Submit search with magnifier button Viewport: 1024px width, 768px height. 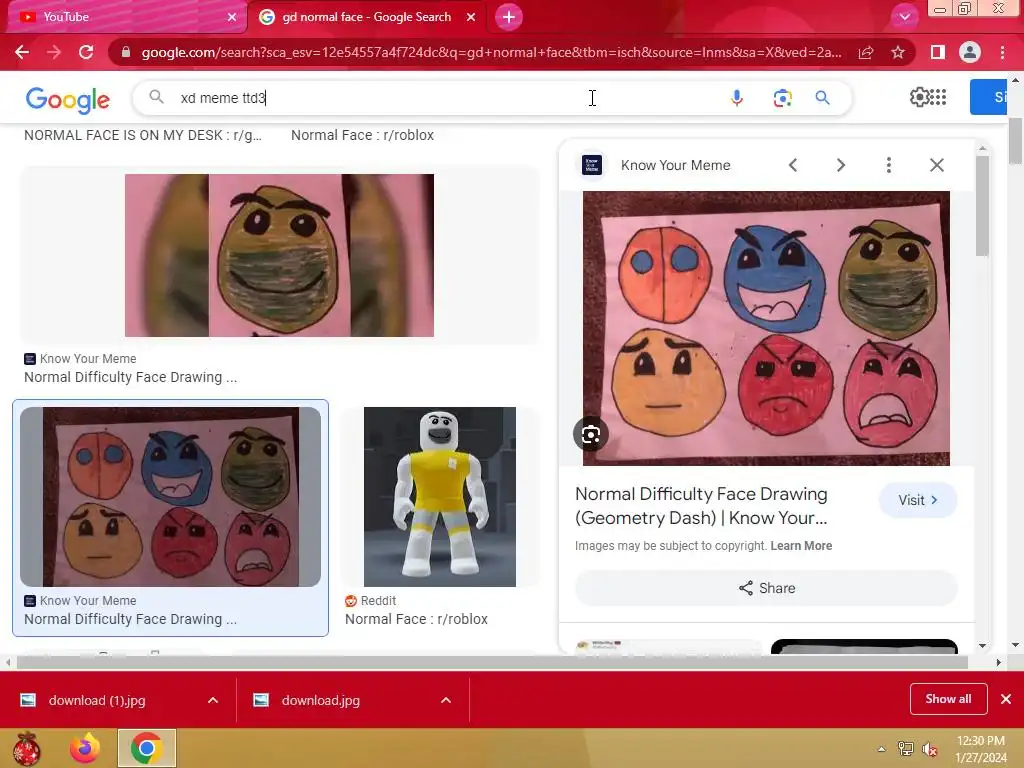(x=823, y=98)
